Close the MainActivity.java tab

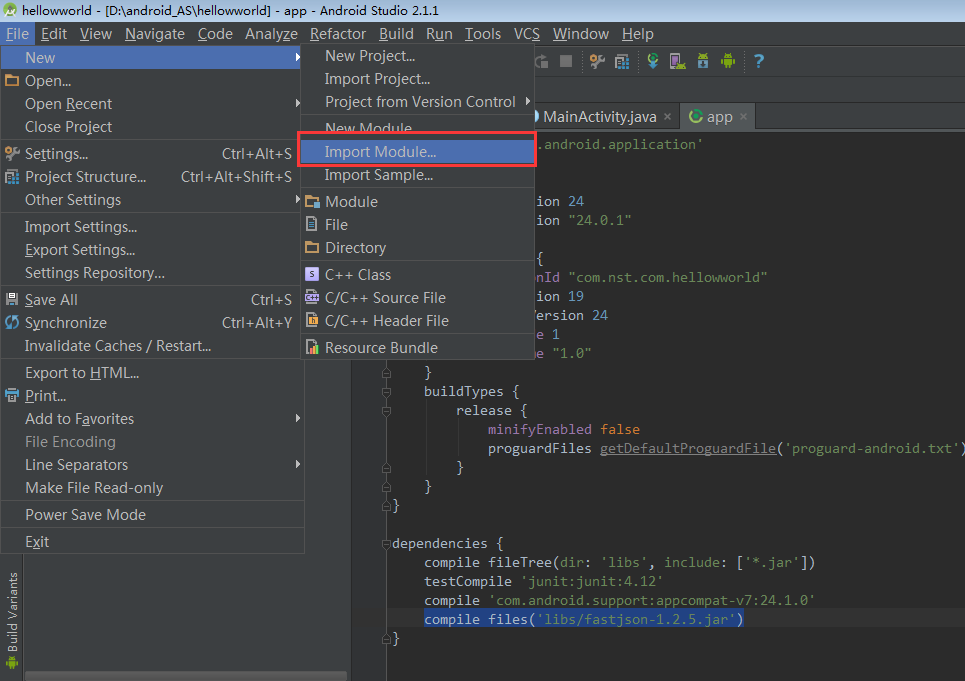coord(667,117)
